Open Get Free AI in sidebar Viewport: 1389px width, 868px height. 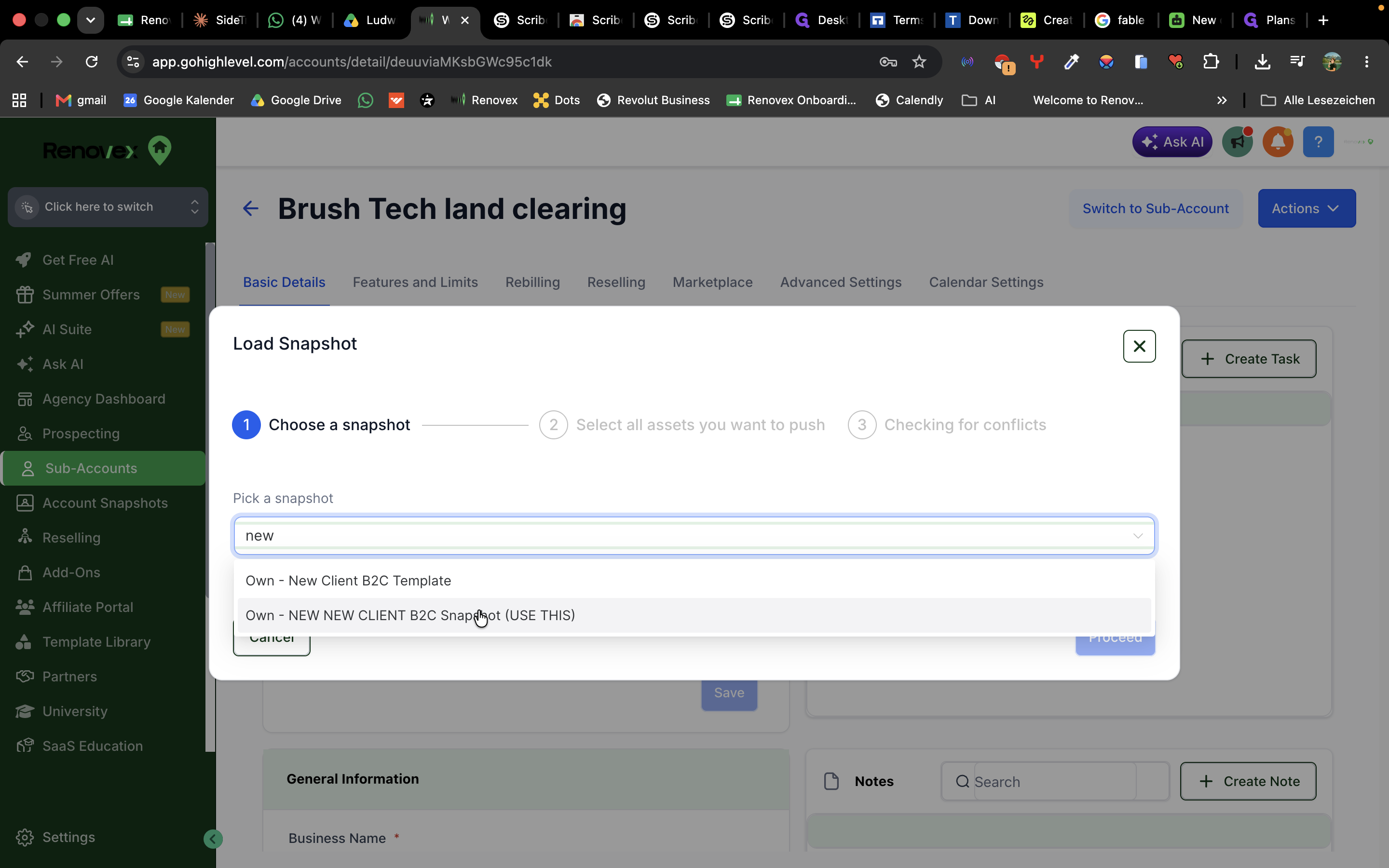coord(78,260)
